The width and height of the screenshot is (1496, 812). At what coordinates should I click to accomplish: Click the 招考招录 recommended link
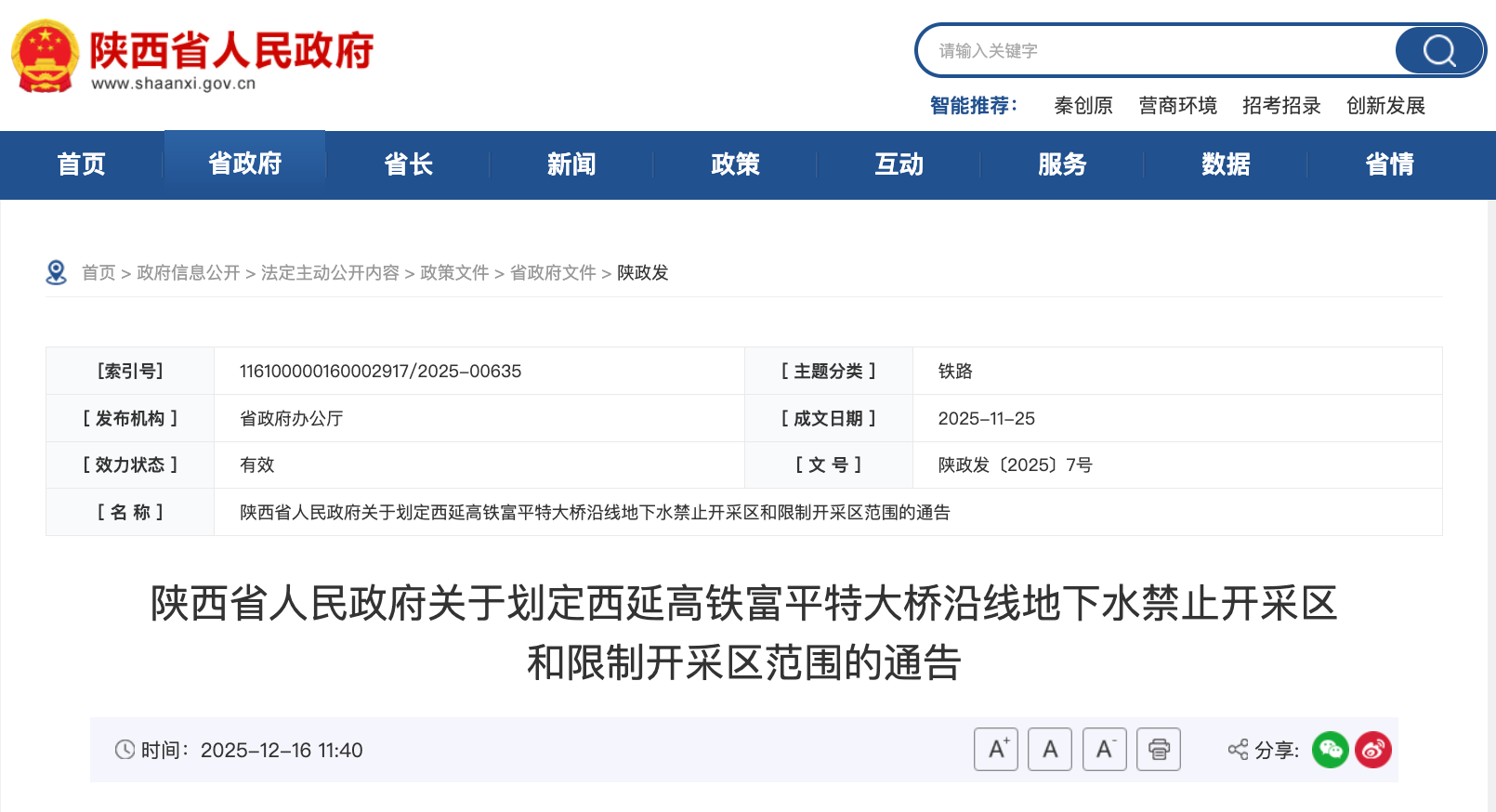click(1281, 106)
